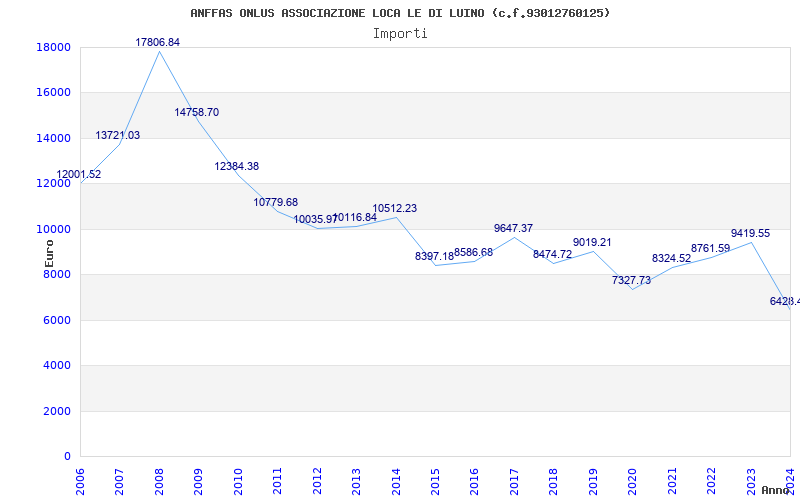Select data label 13721.03
The width and height of the screenshot is (800, 500).
click(x=117, y=135)
